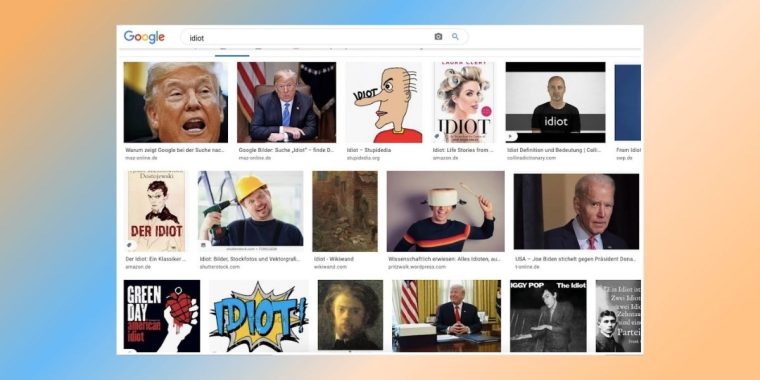Open the man-at-desk with flag thumbnail

446,316
